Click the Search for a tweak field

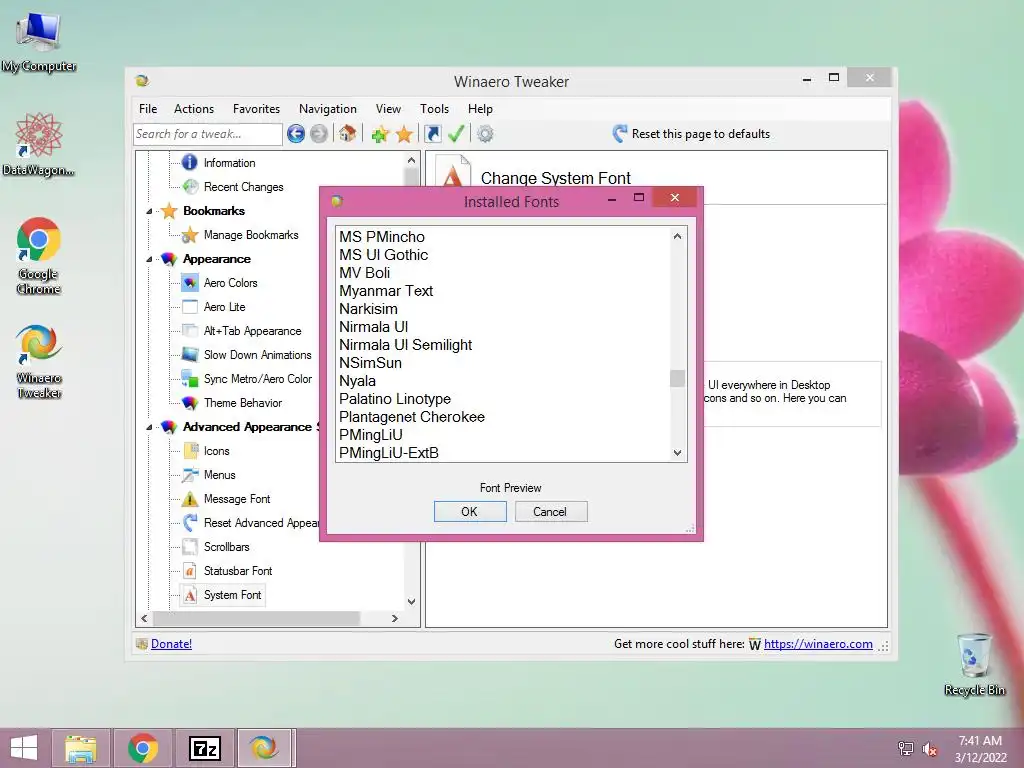pyautogui.click(x=207, y=134)
